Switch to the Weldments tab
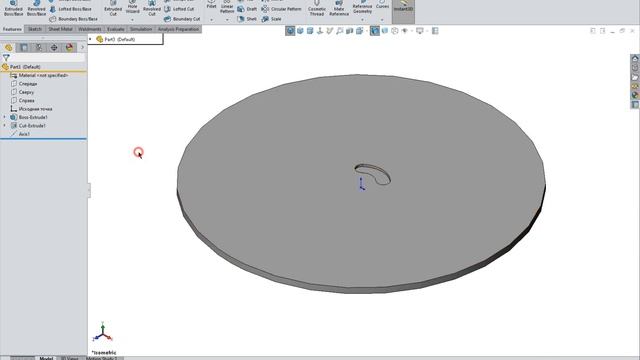This screenshot has height=360, width=640. pyautogui.click(x=89, y=29)
